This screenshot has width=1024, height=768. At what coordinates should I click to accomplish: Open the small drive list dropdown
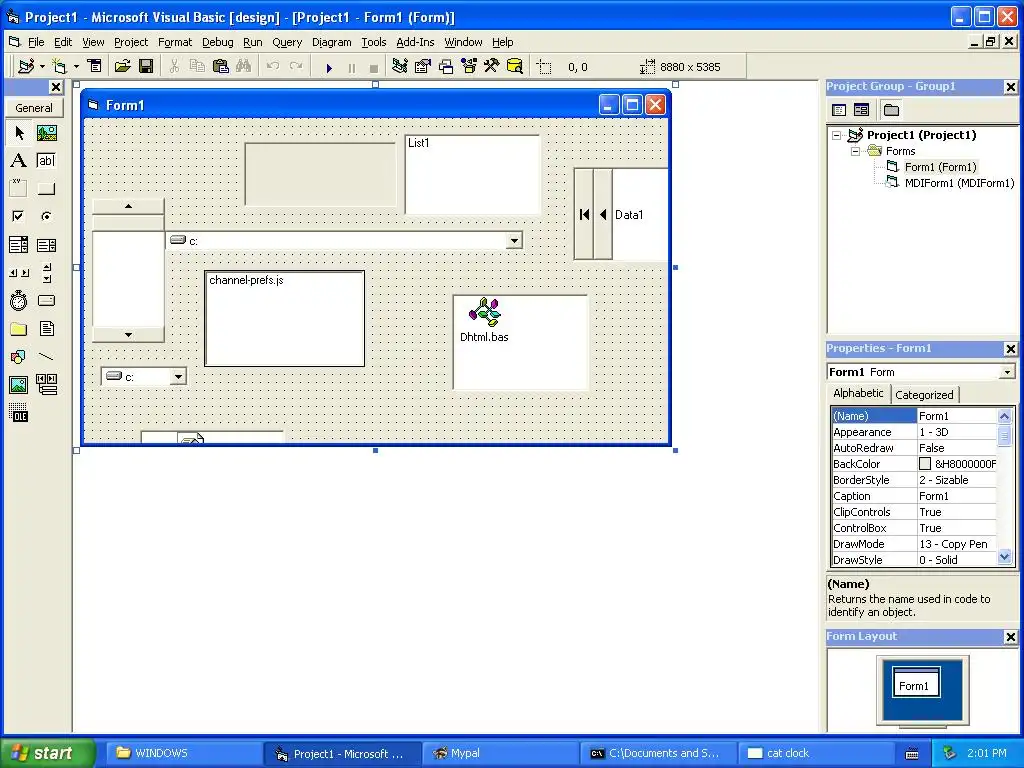pyautogui.click(x=178, y=377)
